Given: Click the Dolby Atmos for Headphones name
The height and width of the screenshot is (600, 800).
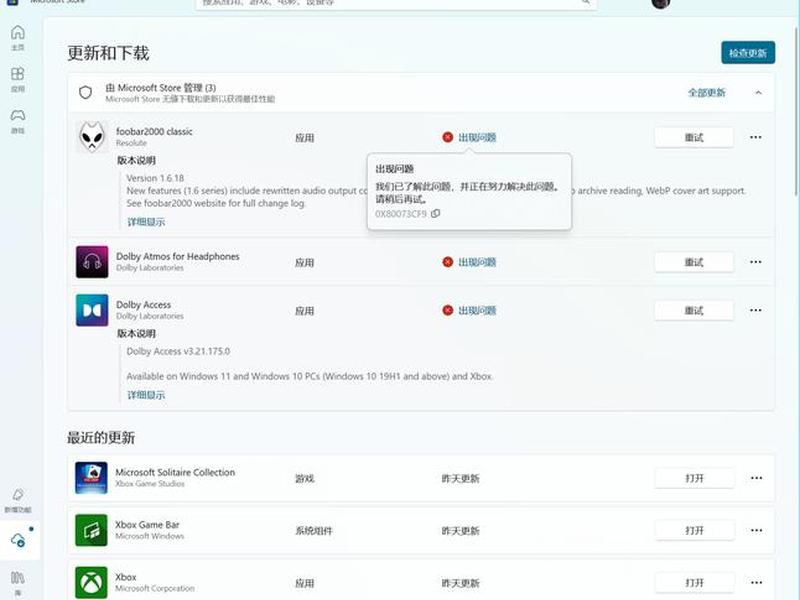Looking at the screenshot, I should click(178, 257).
